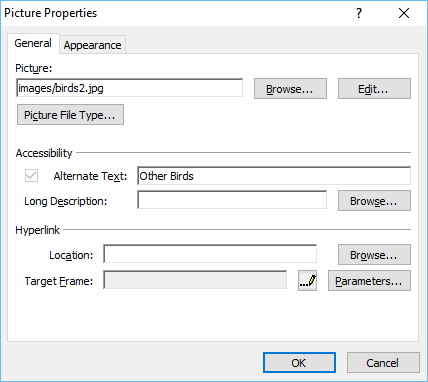The image size is (428, 382).
Task: Click the Cancel button
Action: point(383,363)
